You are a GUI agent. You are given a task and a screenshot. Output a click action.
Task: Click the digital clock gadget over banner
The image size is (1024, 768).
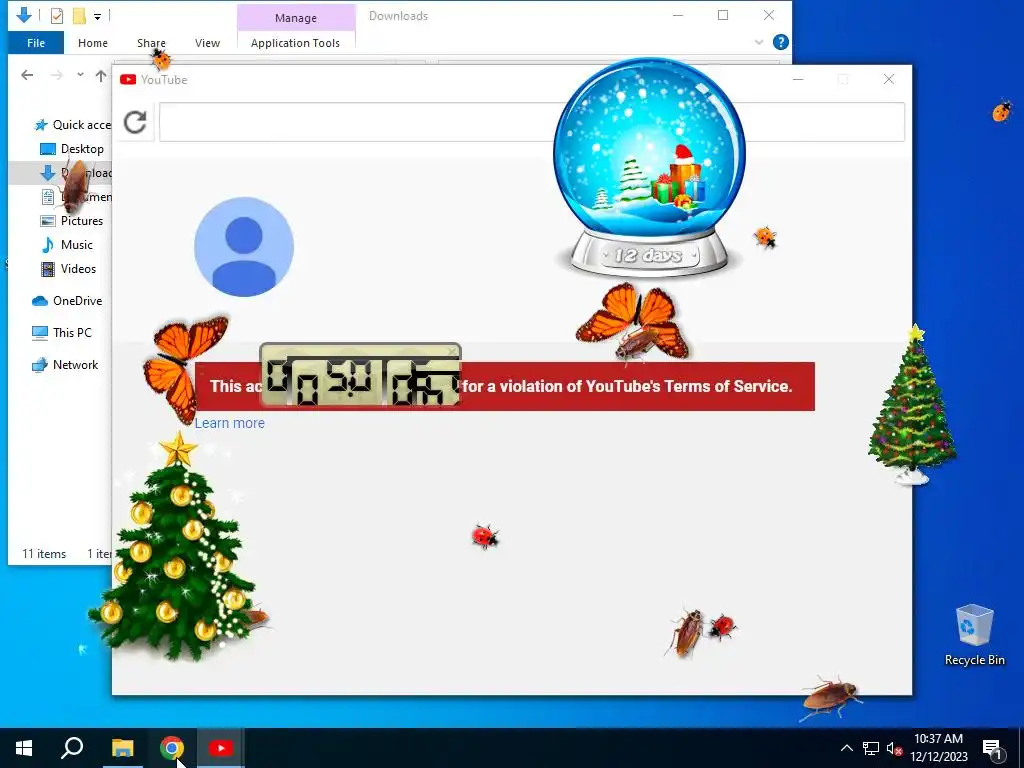coord(360,375)
